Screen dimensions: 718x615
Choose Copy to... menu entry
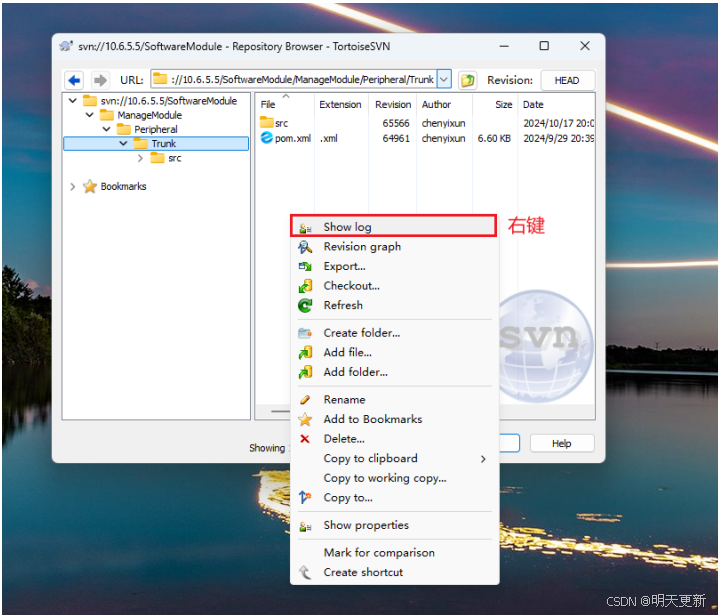(394, 497)
